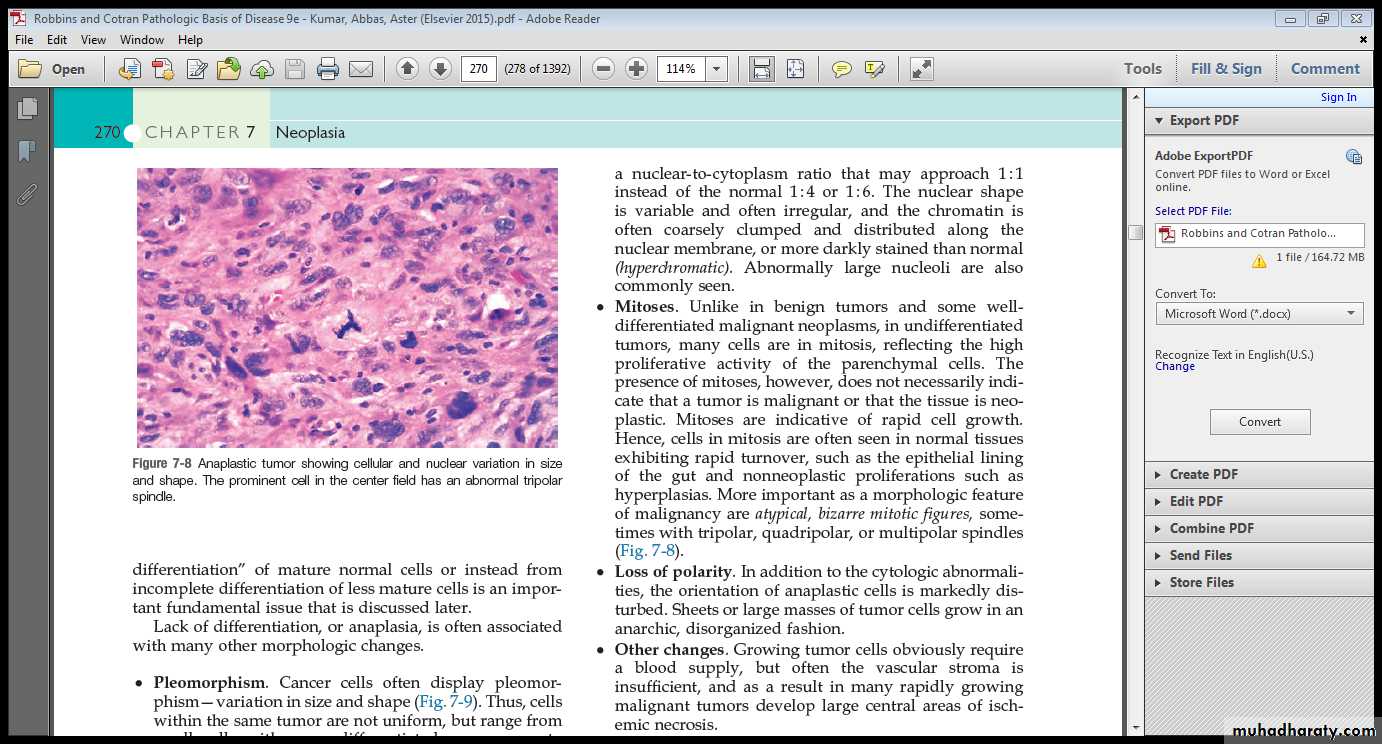Image resolution: width=1382 pixels, height=744 pixels.
Task: Switch to the Fill & Sign pane
Action: (1226, 69)
